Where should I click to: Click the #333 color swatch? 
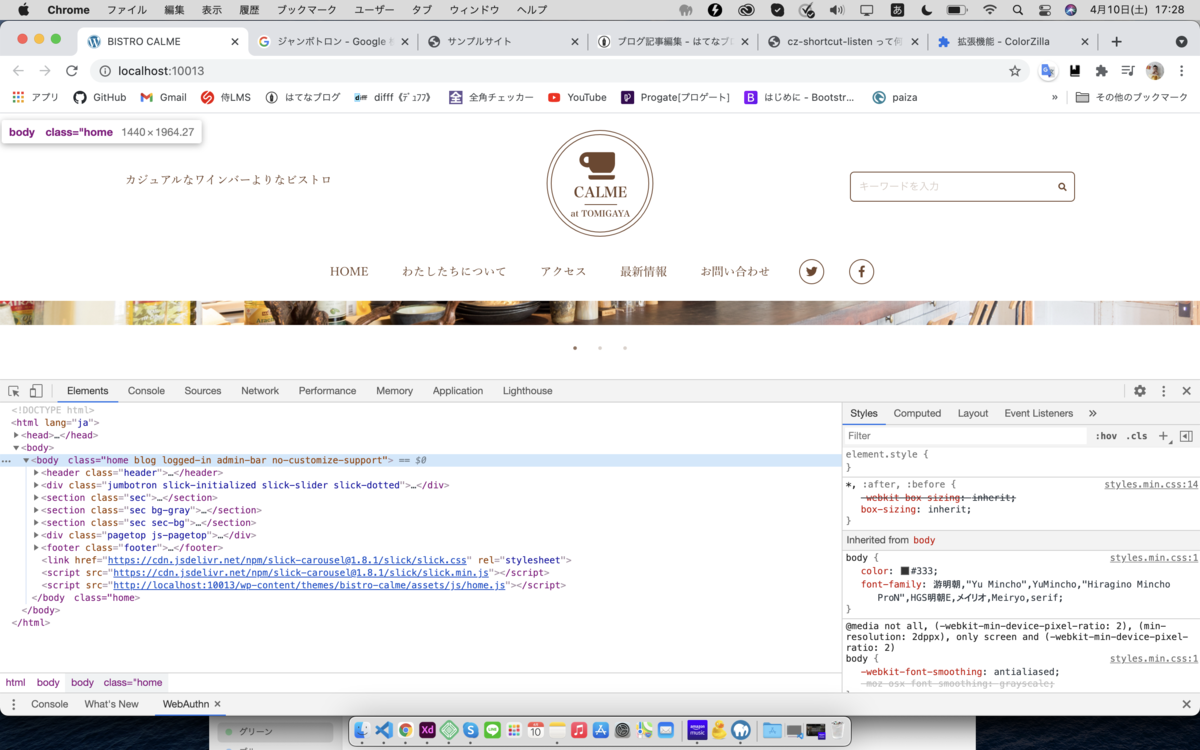904,571
